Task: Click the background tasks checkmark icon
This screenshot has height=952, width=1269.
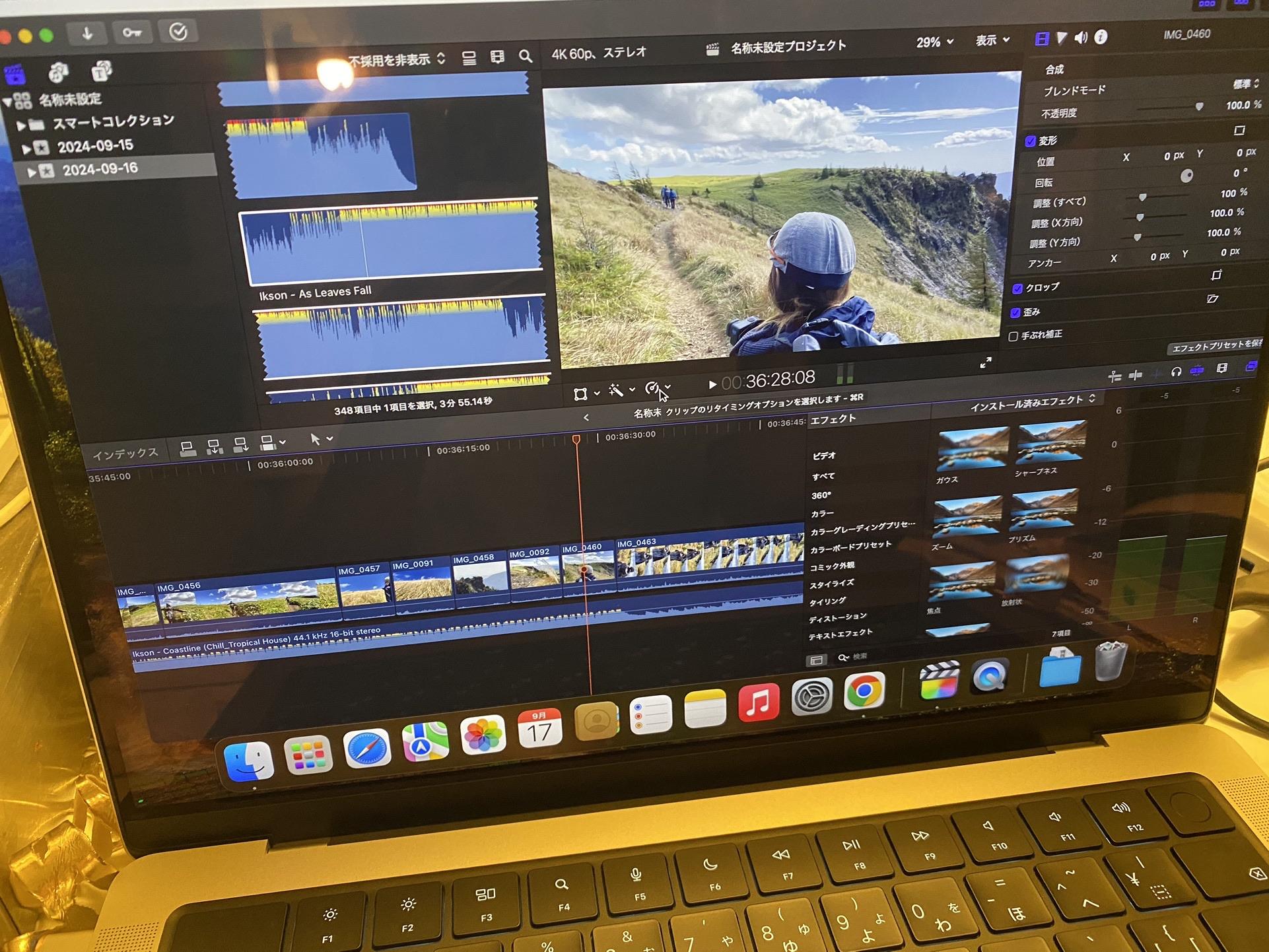Action: [178, 32]
